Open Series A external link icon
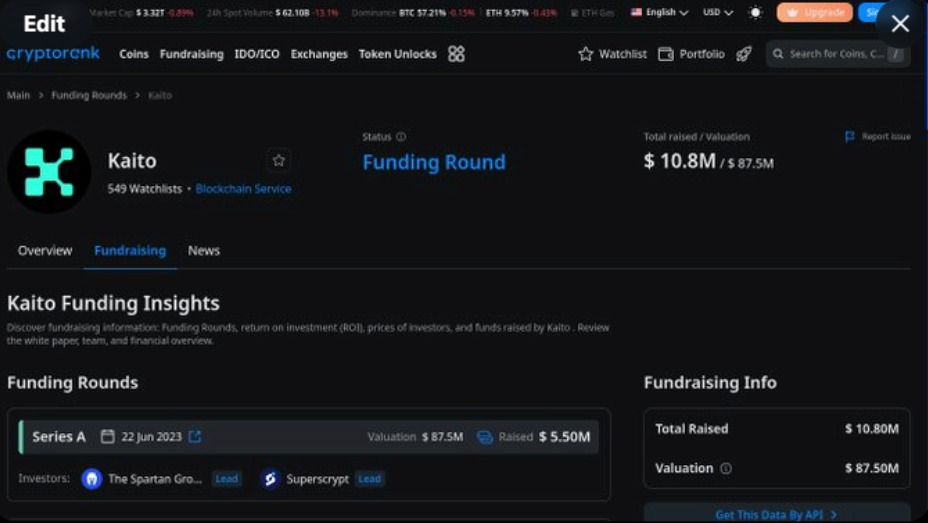 click(195, 437)
